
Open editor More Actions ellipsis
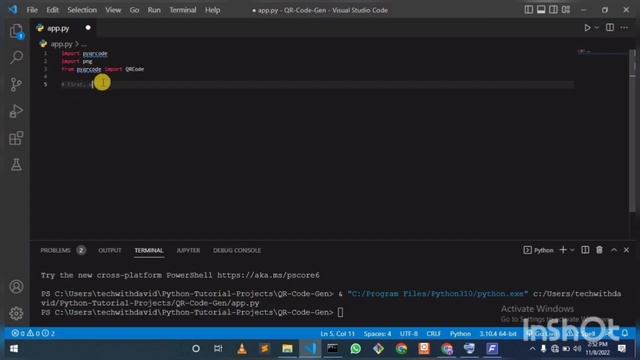pyautogui.click(x=624, y=28)
